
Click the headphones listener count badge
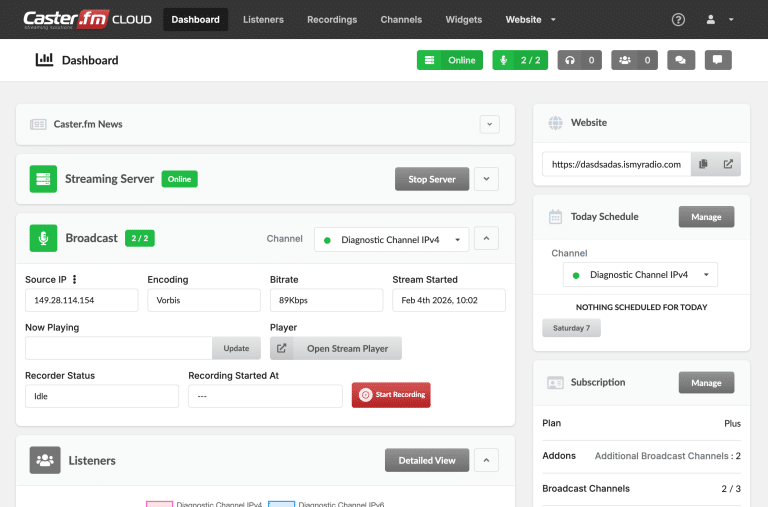coord(580,60)
